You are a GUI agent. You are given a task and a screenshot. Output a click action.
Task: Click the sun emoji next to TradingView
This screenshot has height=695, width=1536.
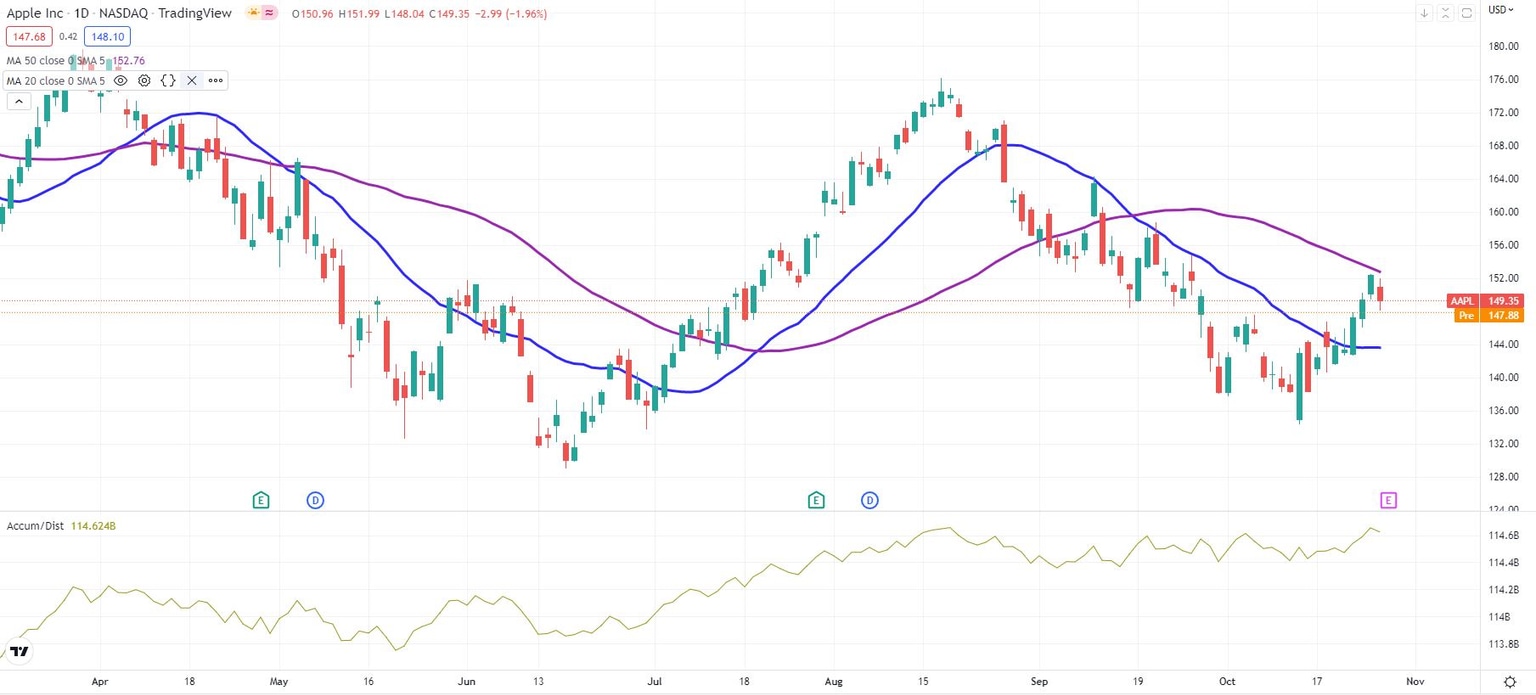[254, 13]
